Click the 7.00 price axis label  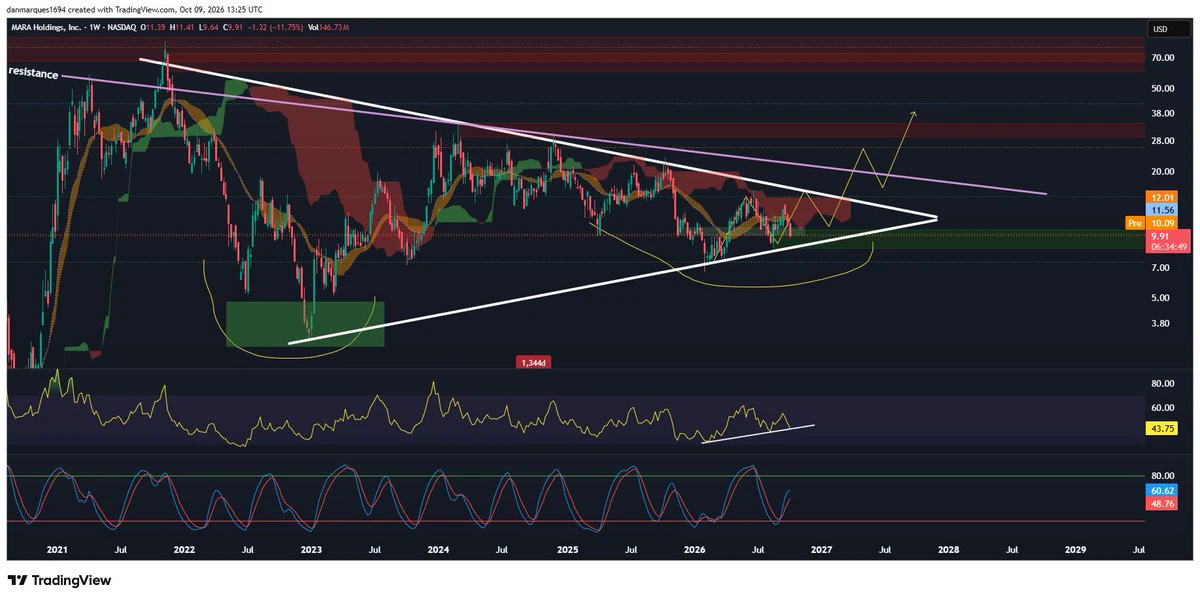click(1160, 268)
